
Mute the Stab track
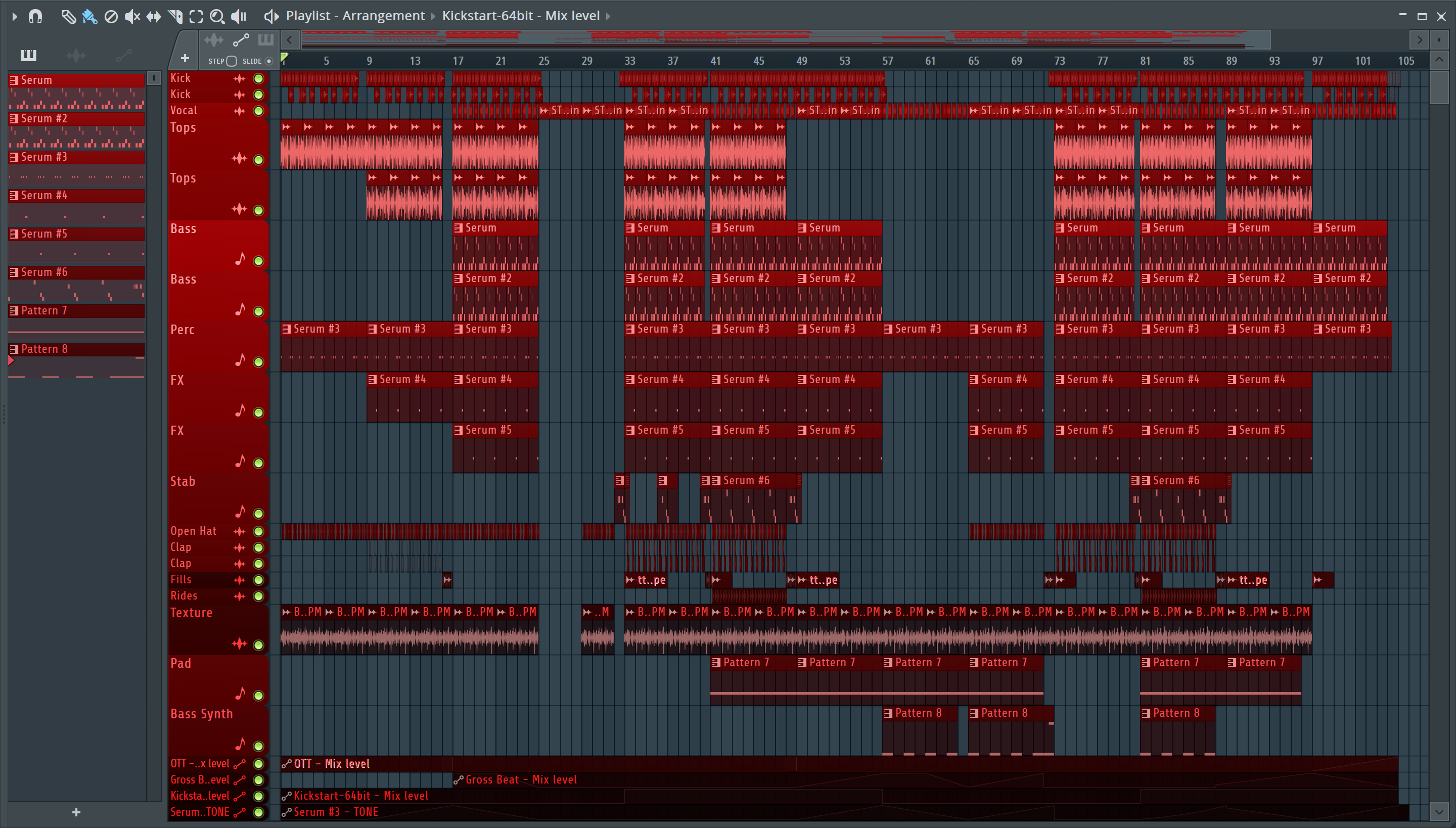tap(259, 514)
